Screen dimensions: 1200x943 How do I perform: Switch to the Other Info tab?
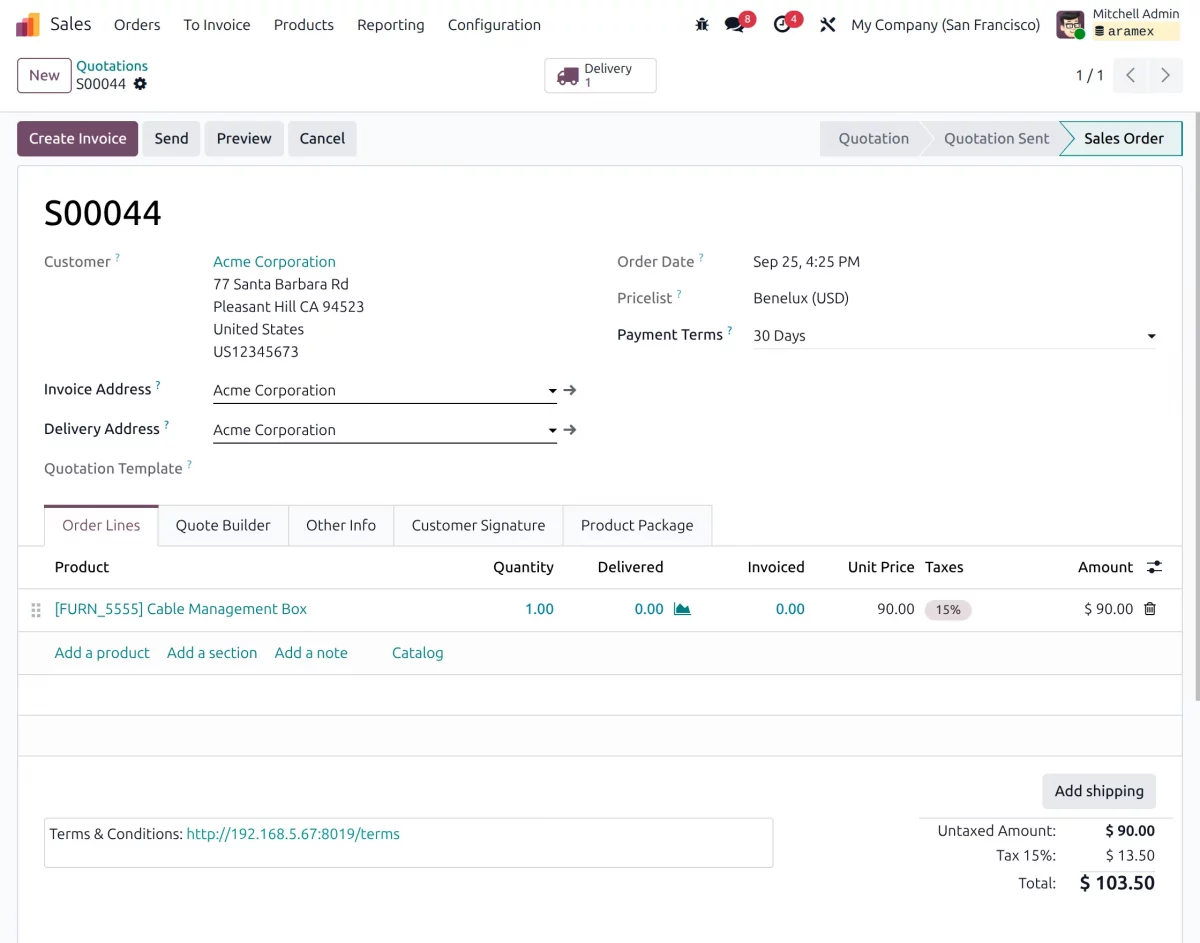341,525
